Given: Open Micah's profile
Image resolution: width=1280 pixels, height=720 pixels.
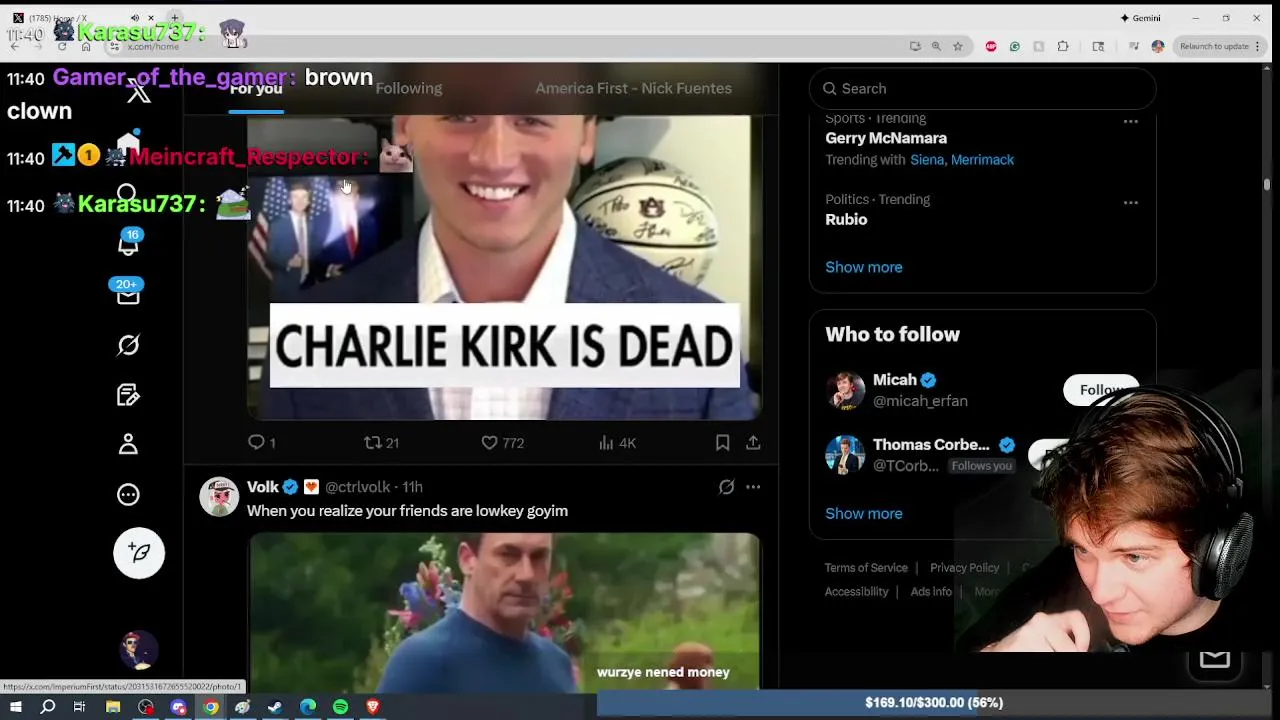Looking at the screenshot, I should [x=895, y=380].
